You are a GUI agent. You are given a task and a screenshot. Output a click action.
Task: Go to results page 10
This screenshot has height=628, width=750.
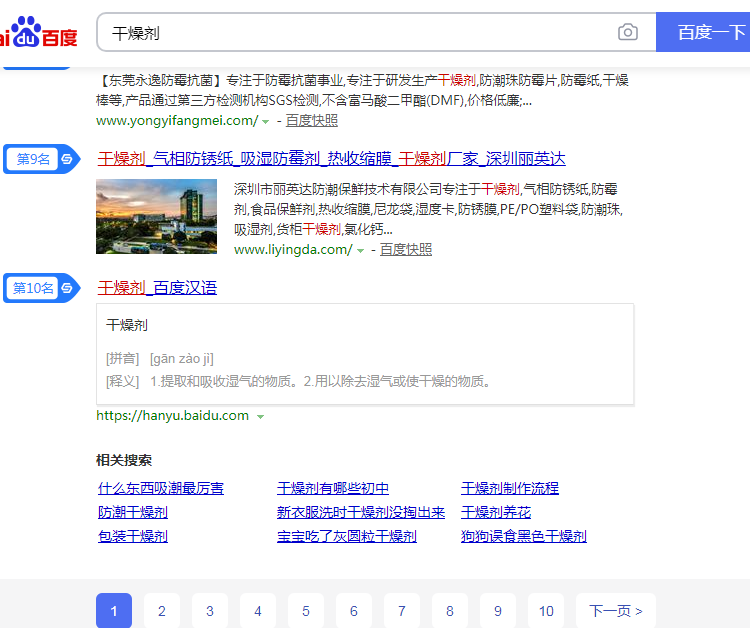pyautogui.click(x=546, y=611)
